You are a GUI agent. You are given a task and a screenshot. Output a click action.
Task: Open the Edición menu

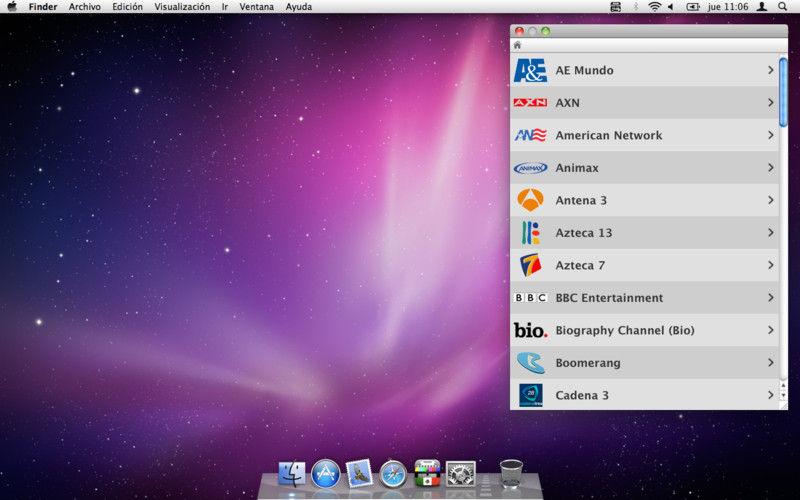tap(128, 7)
